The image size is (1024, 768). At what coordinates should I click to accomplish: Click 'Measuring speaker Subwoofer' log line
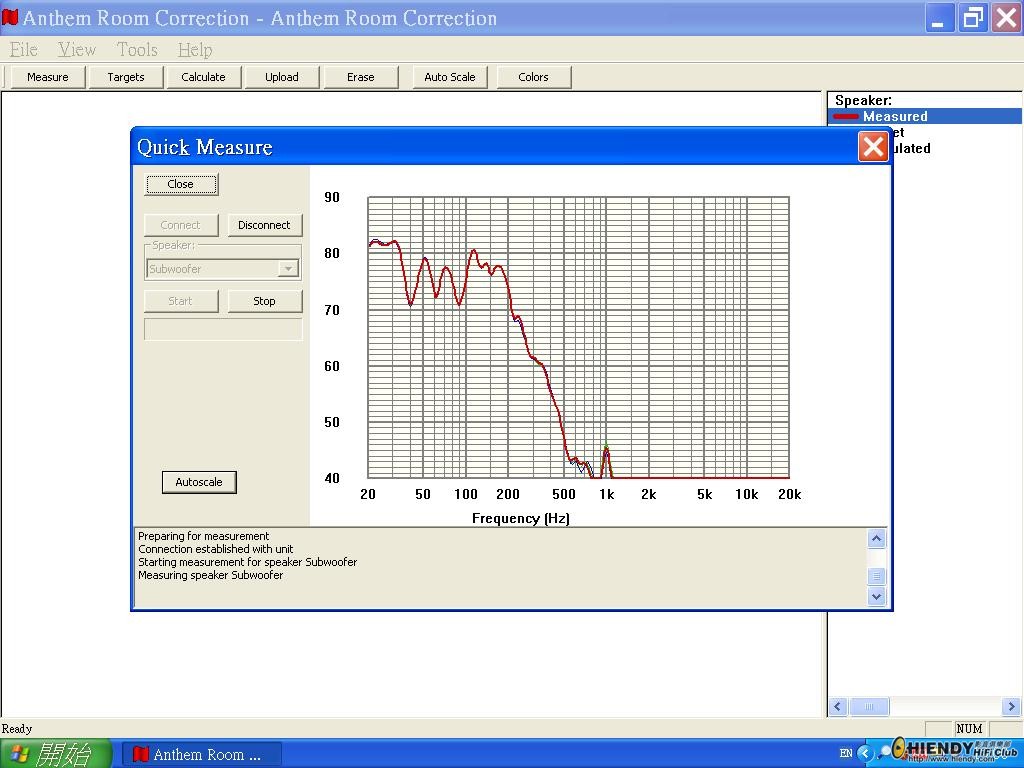tap(211, 575)
